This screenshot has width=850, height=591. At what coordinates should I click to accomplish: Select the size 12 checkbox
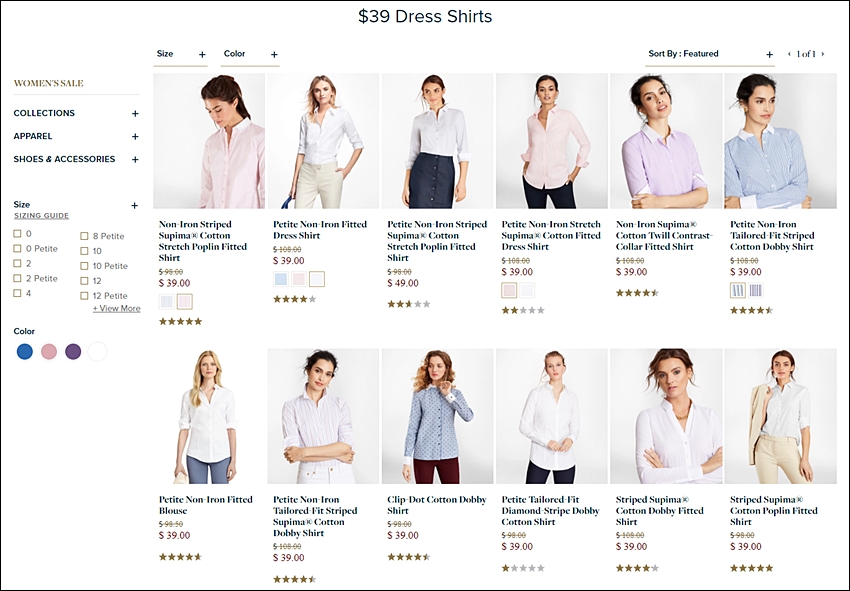click(x=84, y=281)
